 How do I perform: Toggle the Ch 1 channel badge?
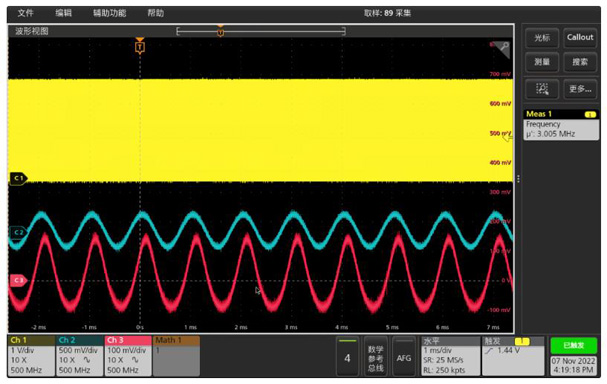[31, 356]
